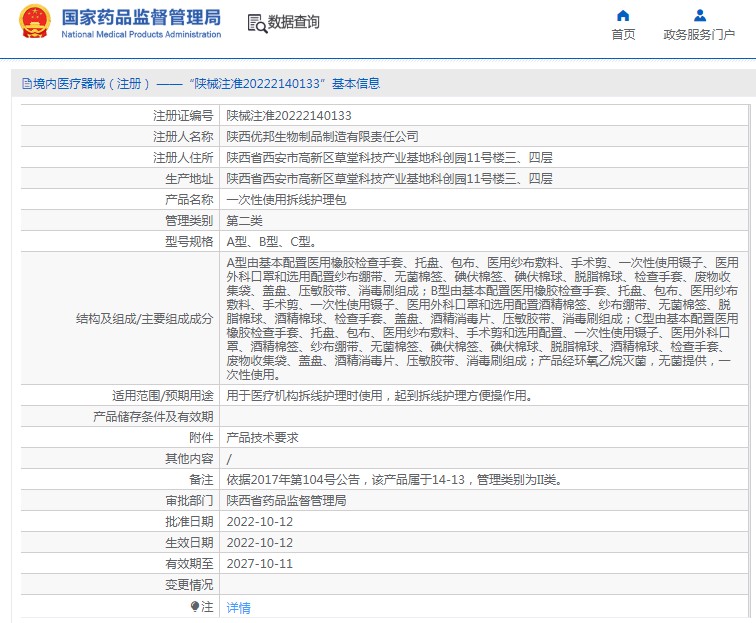Click the 首页 home icon

623,15
